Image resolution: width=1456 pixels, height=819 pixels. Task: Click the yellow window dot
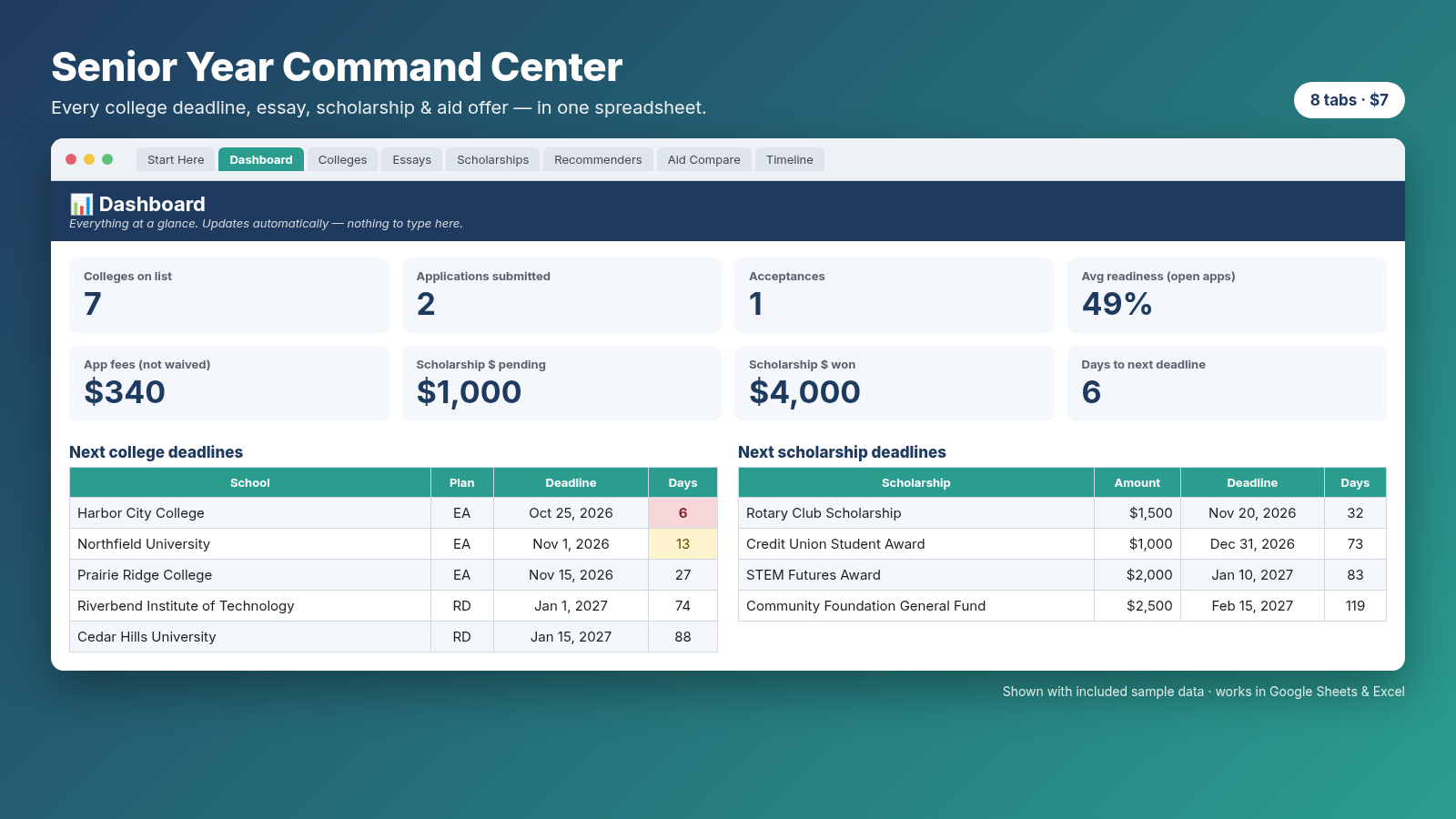(89, 159)
